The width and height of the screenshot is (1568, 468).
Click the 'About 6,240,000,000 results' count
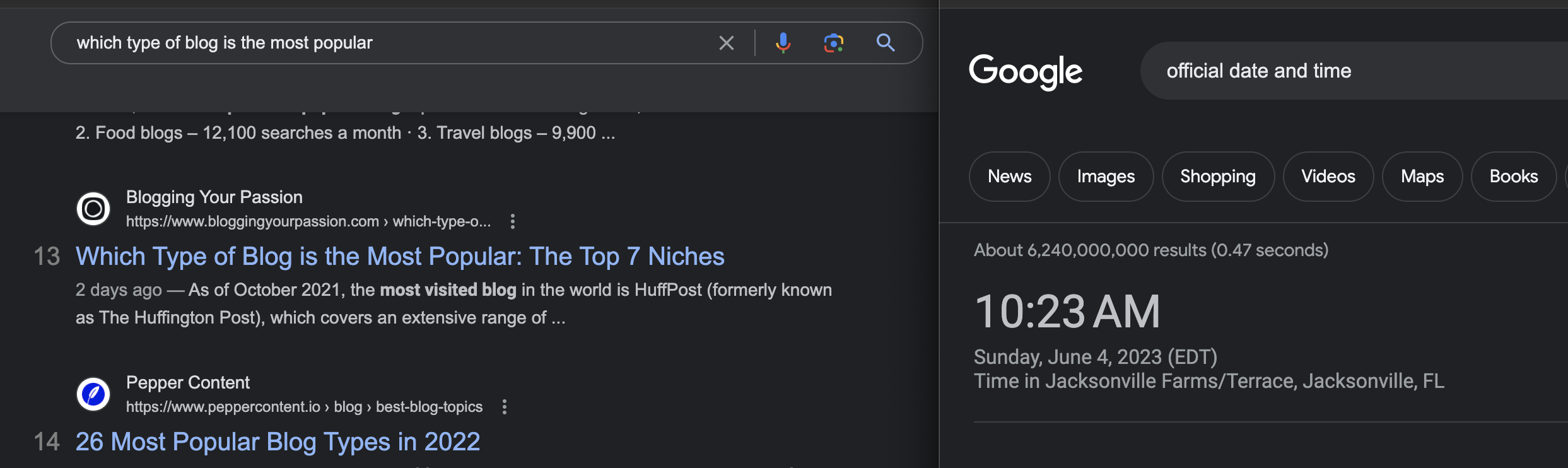click(x=1151, y=250)
